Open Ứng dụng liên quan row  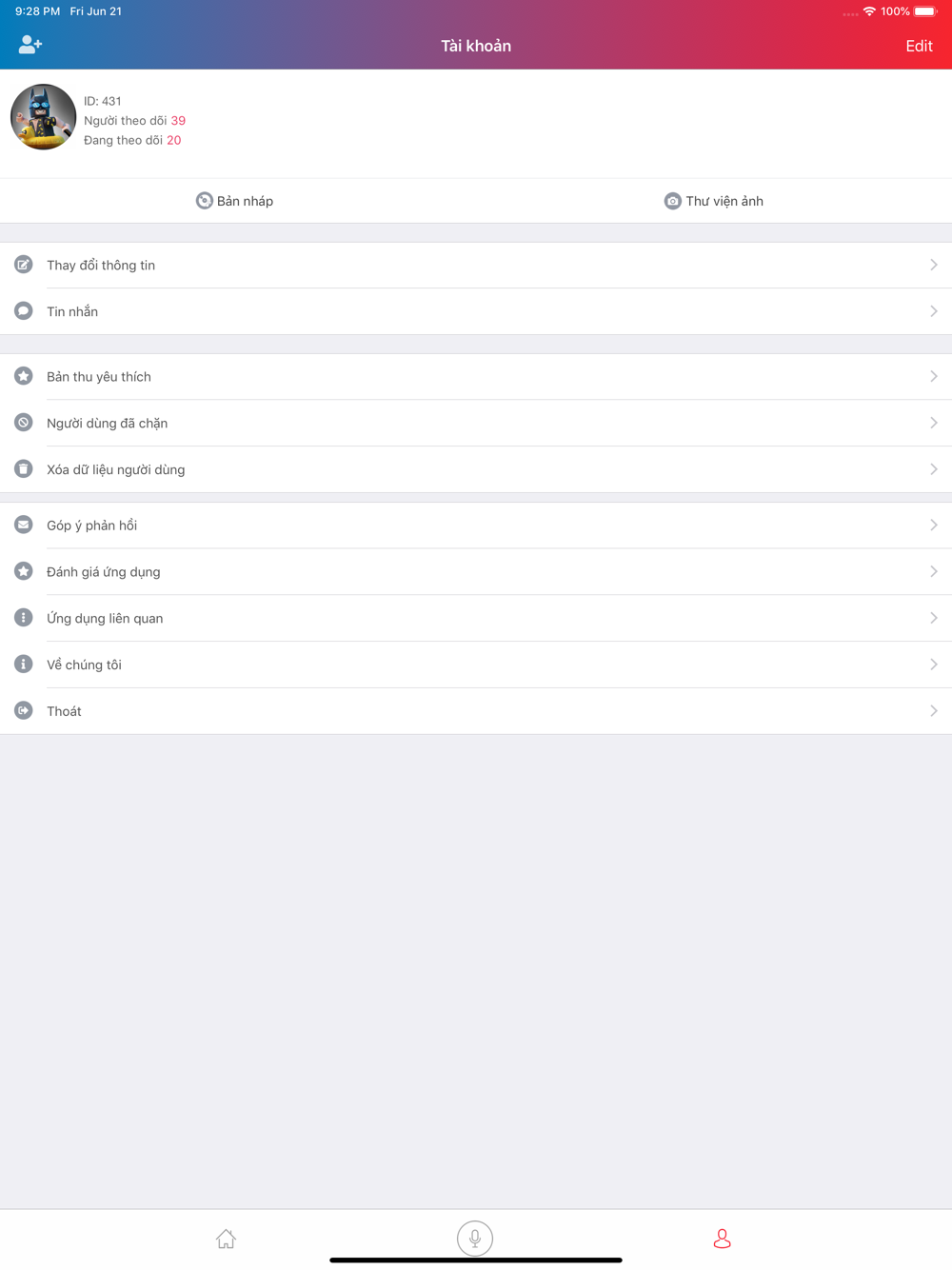[x=476, y=618]
